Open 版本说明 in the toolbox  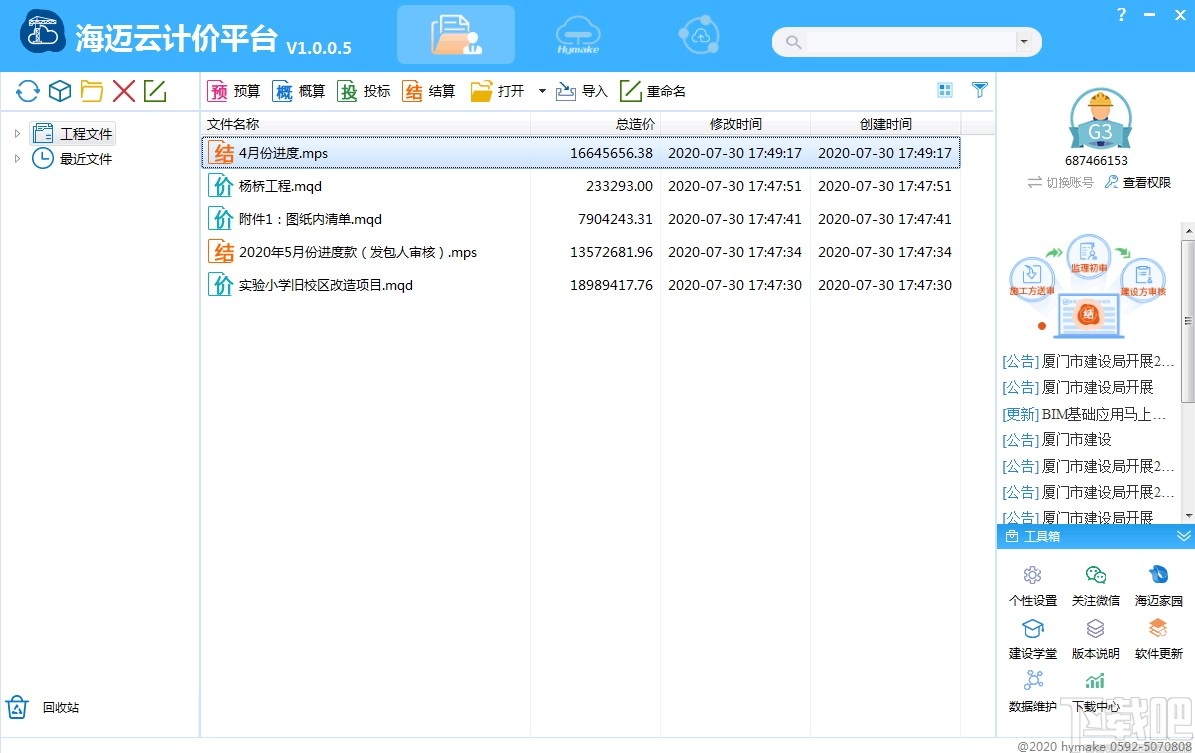point(1096,639)
